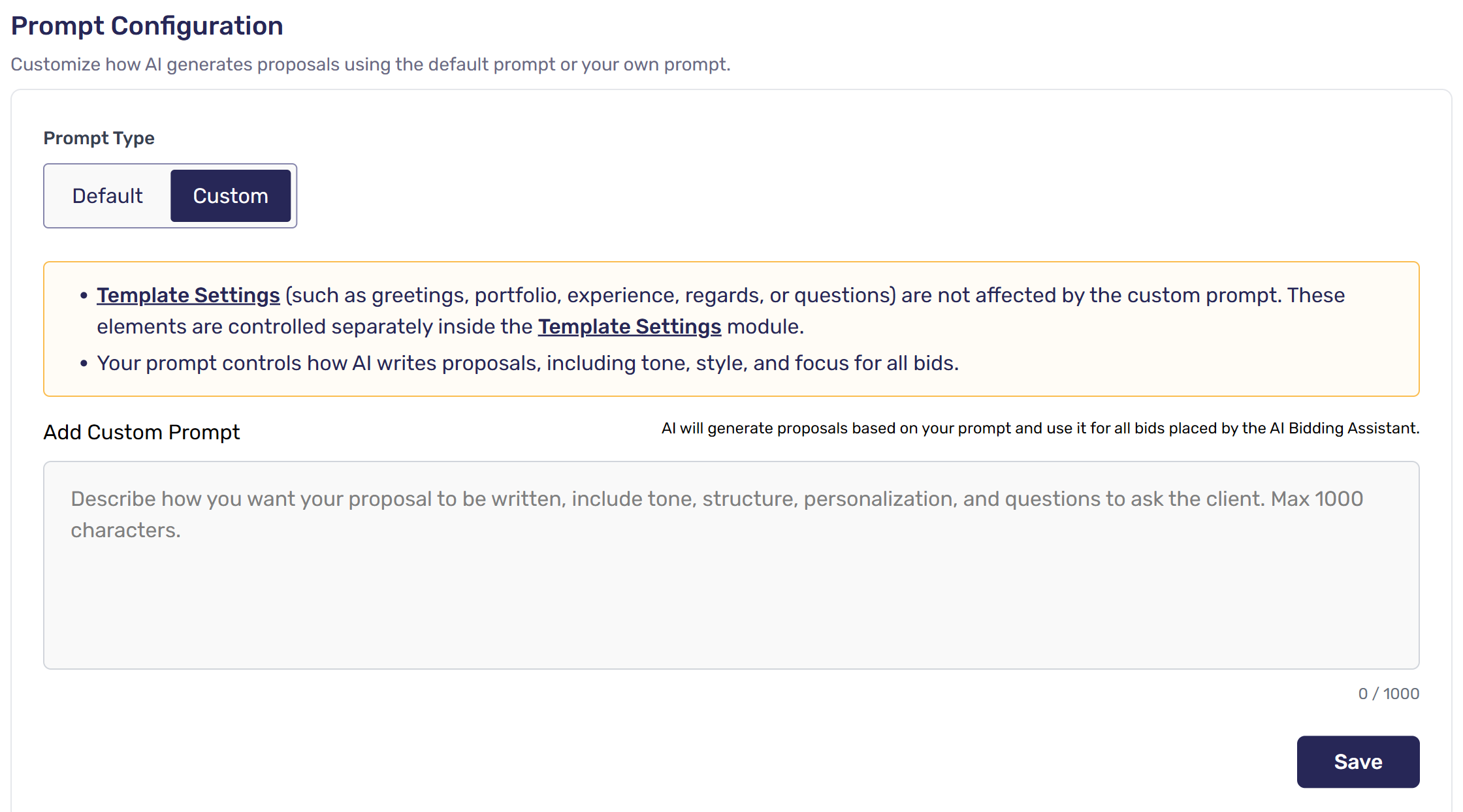Select the Default prompt type
Screen dimensions: 1463x812
coord(108,196)
